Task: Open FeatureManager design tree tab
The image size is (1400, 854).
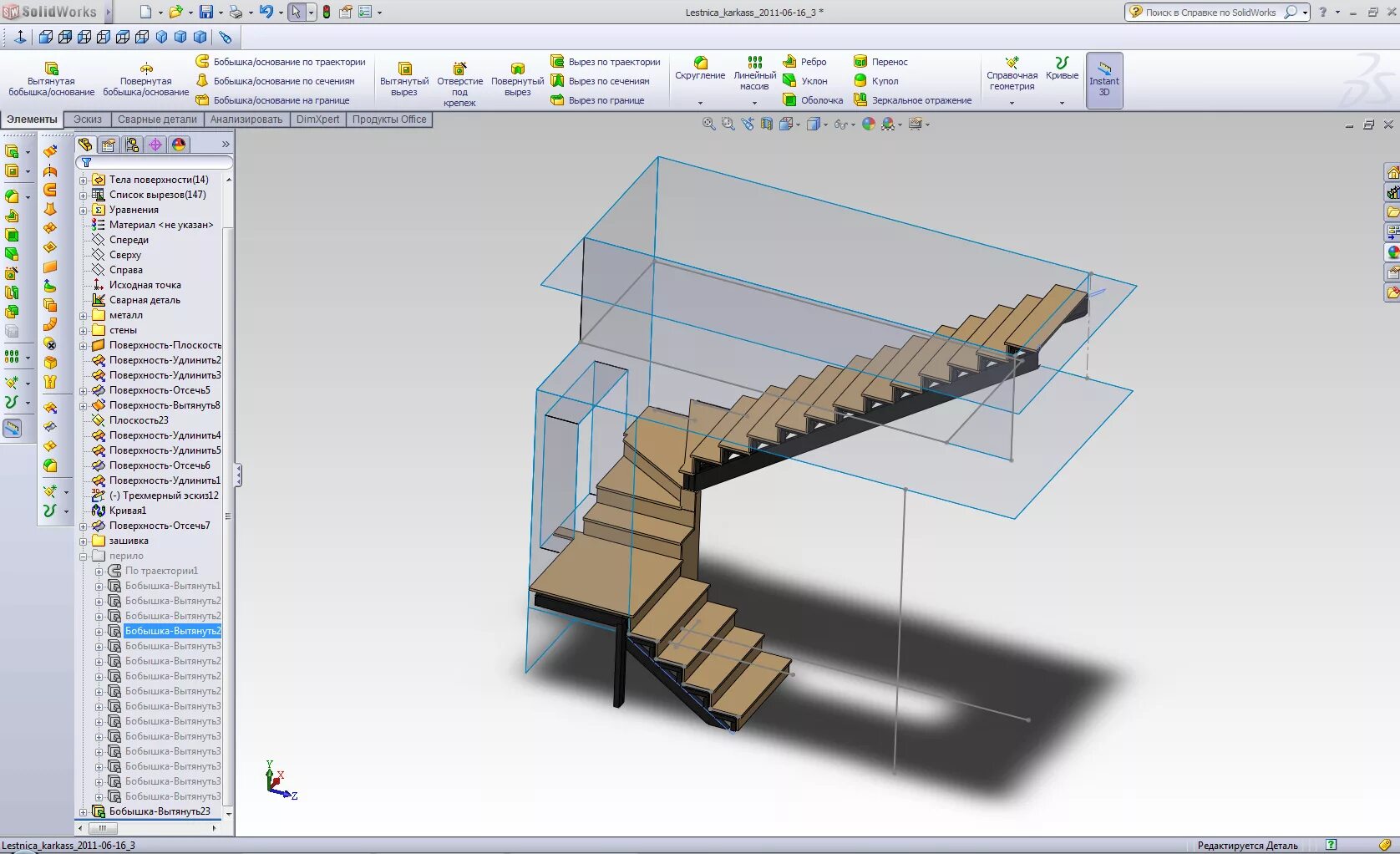Action: pyautogui.click(x=85, y=145)
